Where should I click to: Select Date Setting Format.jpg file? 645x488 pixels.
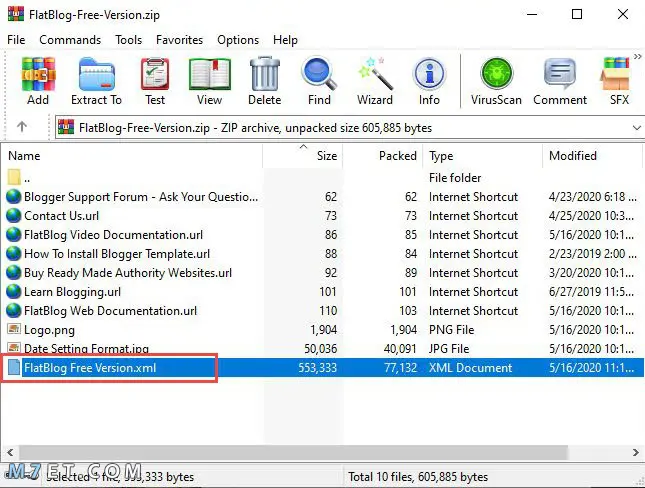pyautogui.click(x=322, y=349)
